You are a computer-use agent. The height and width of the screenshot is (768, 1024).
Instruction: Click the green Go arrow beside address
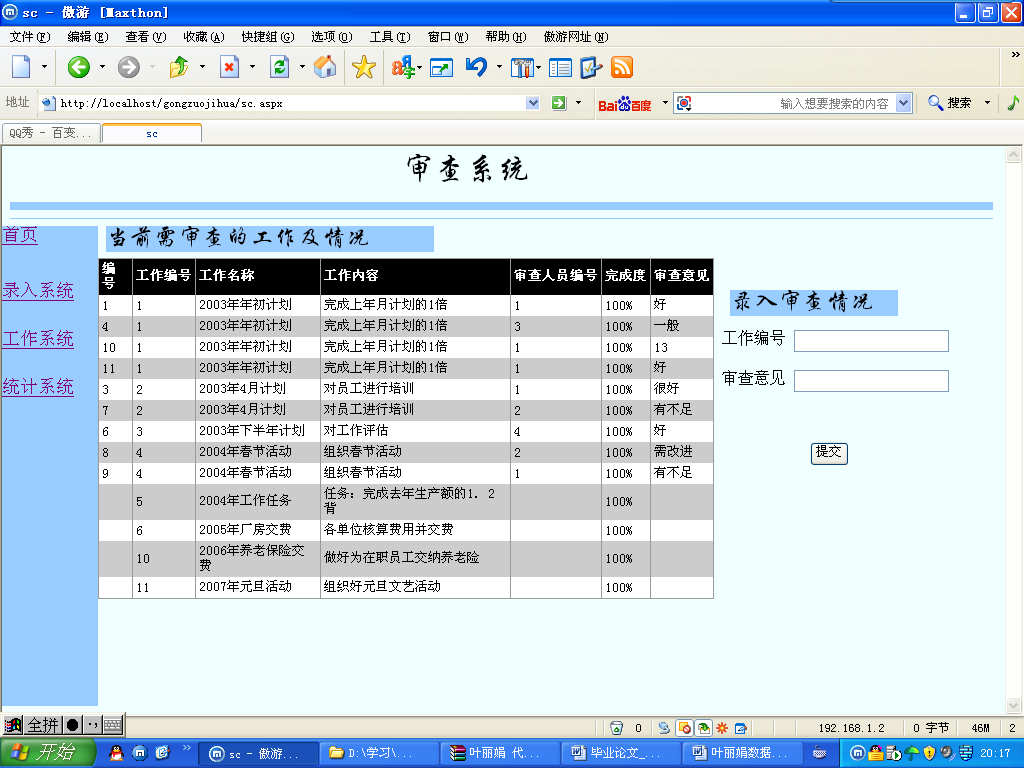pos(559,103)
